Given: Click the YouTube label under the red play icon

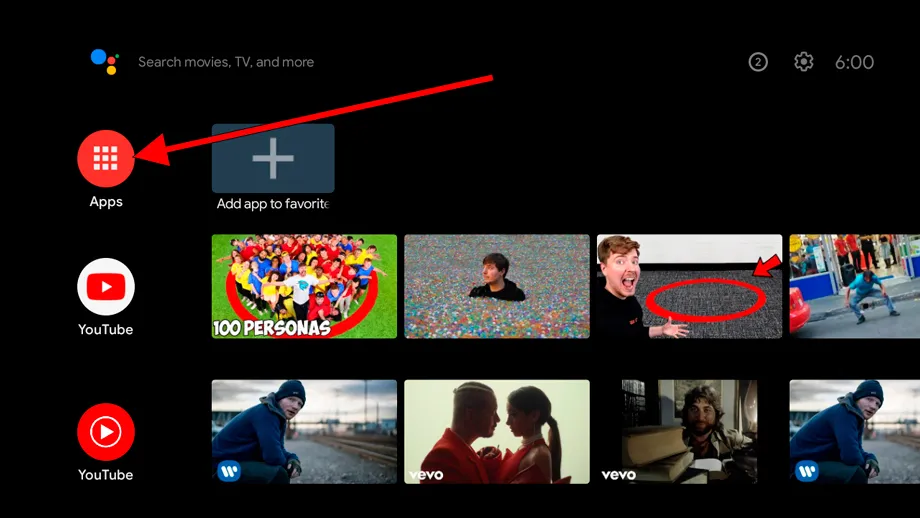Looking at the screenshot, I should (x=106, y=475).
